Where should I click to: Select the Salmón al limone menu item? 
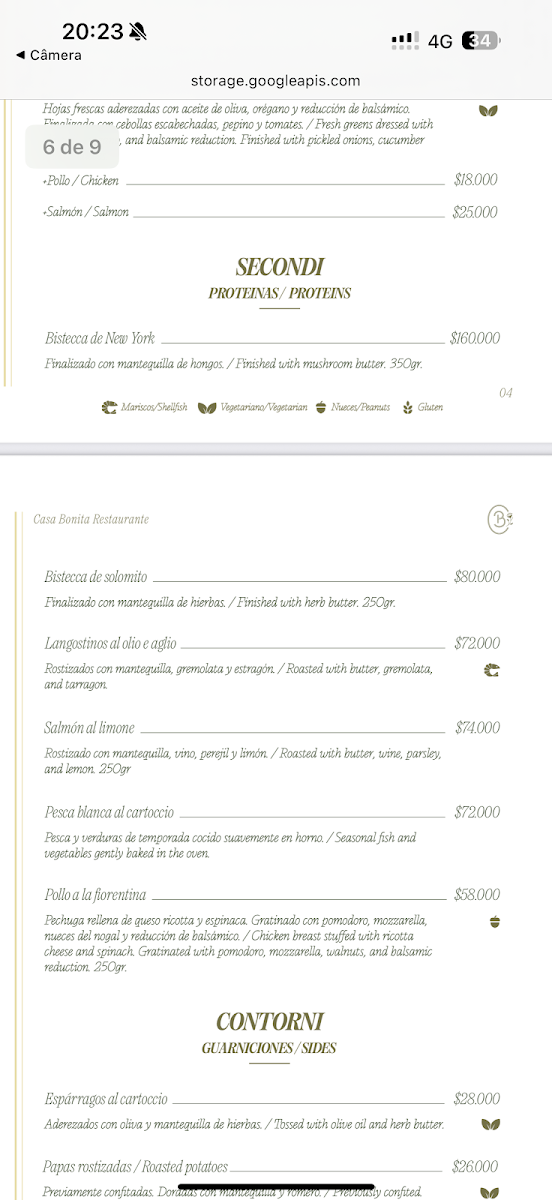272,728
